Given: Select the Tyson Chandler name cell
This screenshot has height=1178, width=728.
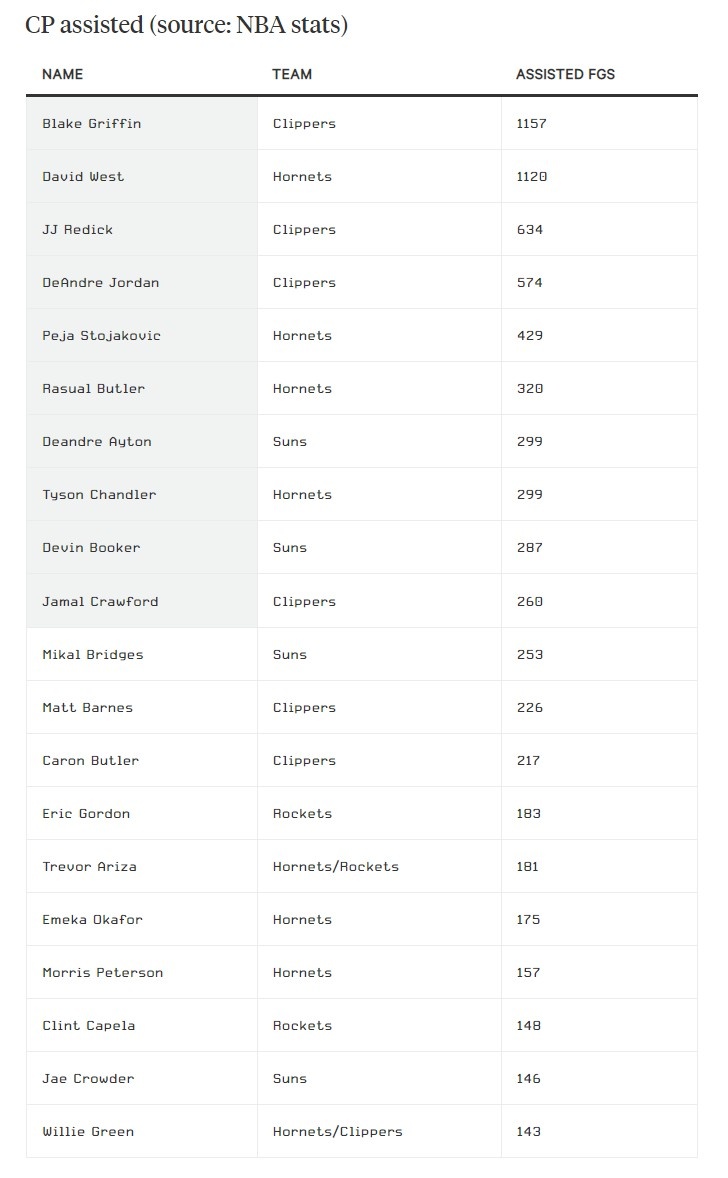Looking at the screenshot, I should [141, 494].
